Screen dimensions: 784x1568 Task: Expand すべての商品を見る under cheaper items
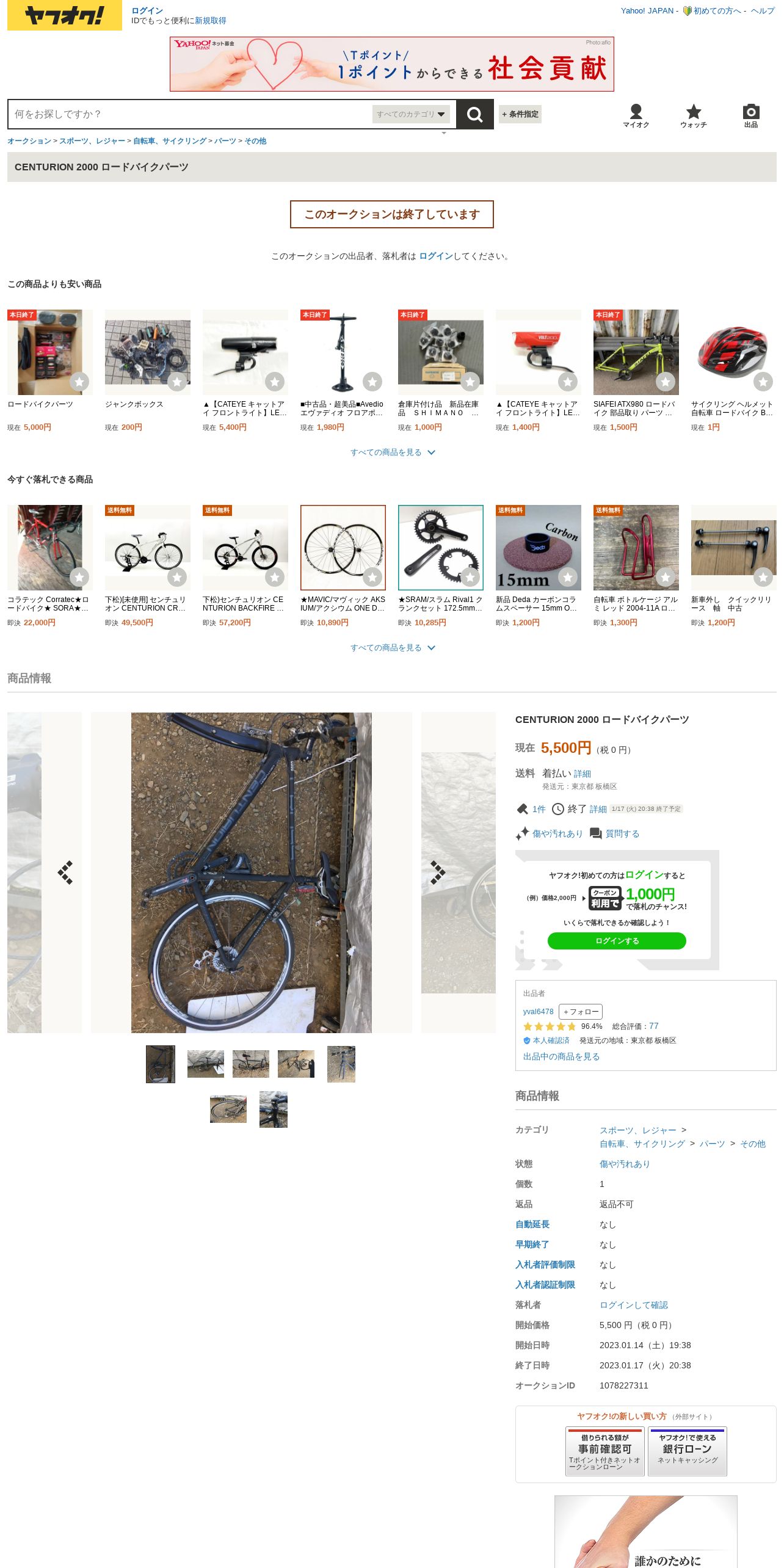tap(392, 452)
